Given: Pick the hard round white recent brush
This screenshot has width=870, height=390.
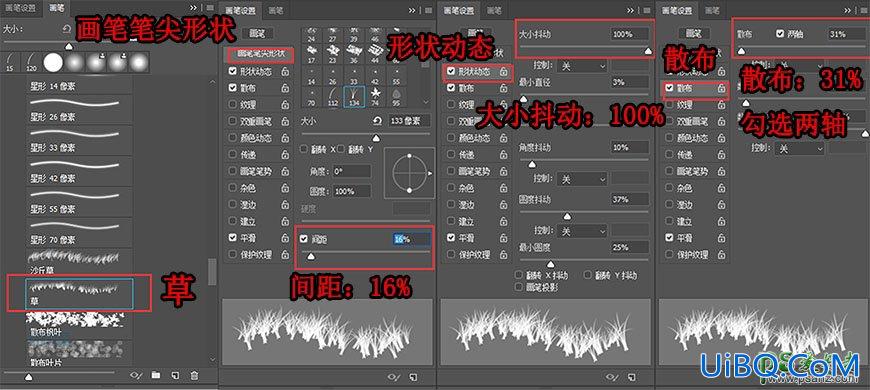Looking at the screenshot, I should (53, 63).
